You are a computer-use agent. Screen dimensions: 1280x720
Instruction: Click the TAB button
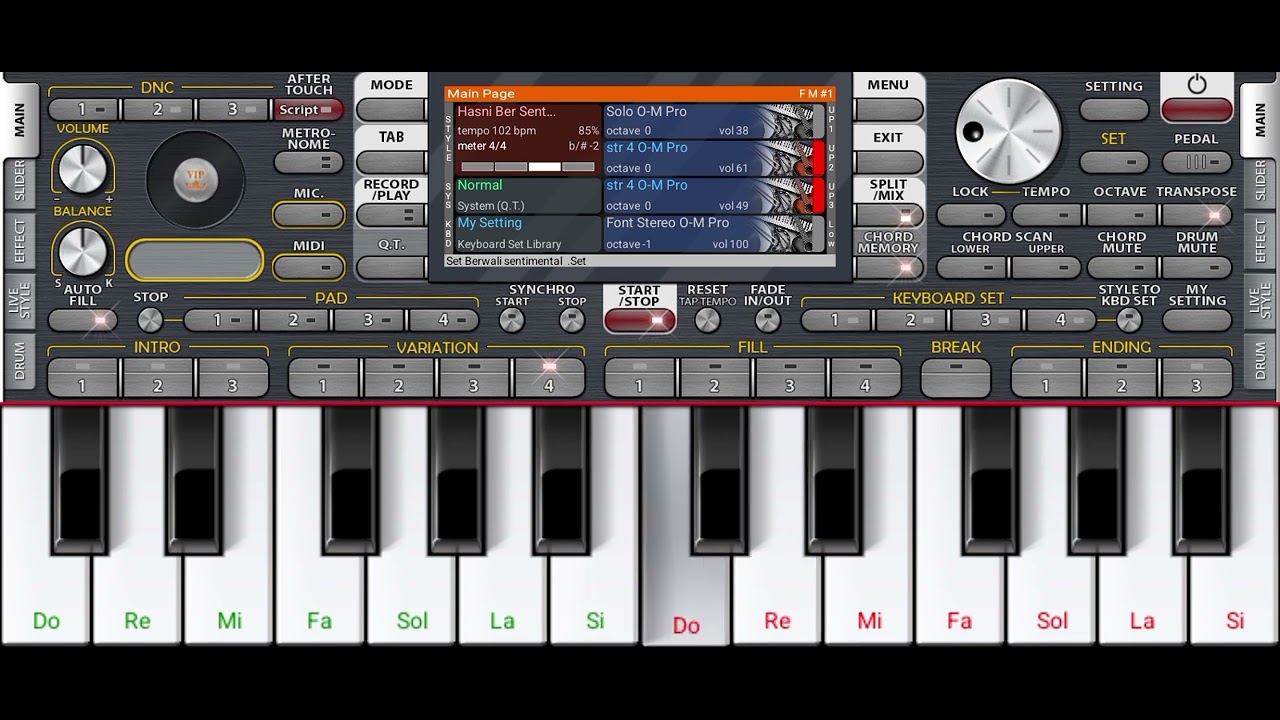point(391,162)
